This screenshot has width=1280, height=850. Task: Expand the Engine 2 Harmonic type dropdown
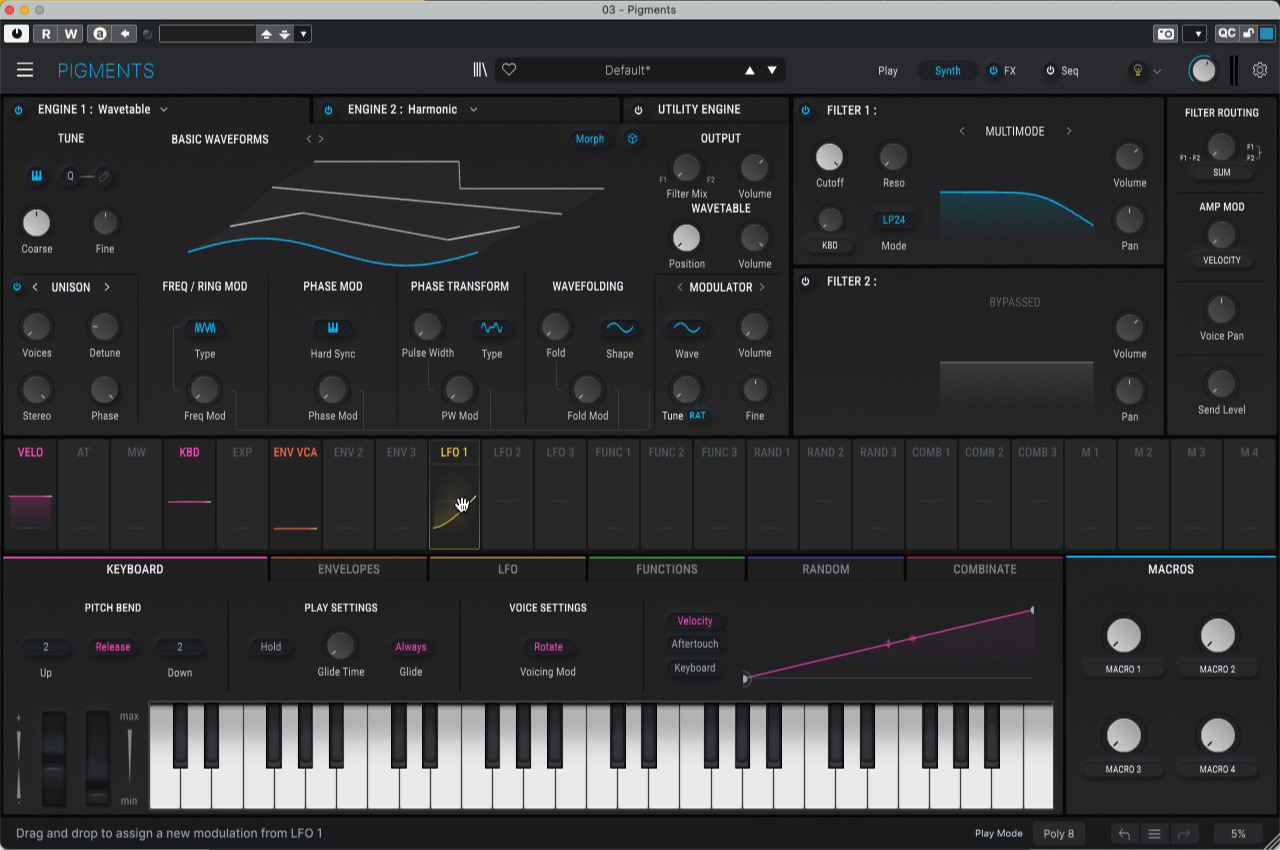coord(474,110)
